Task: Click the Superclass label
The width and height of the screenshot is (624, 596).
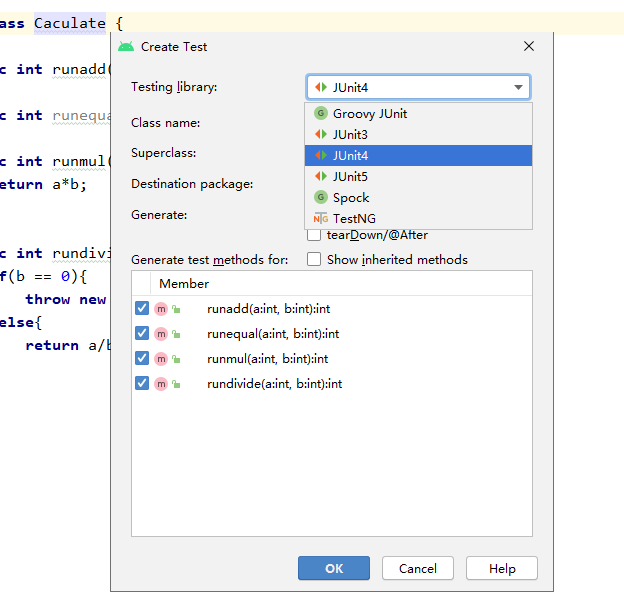Action: point(164,153)
